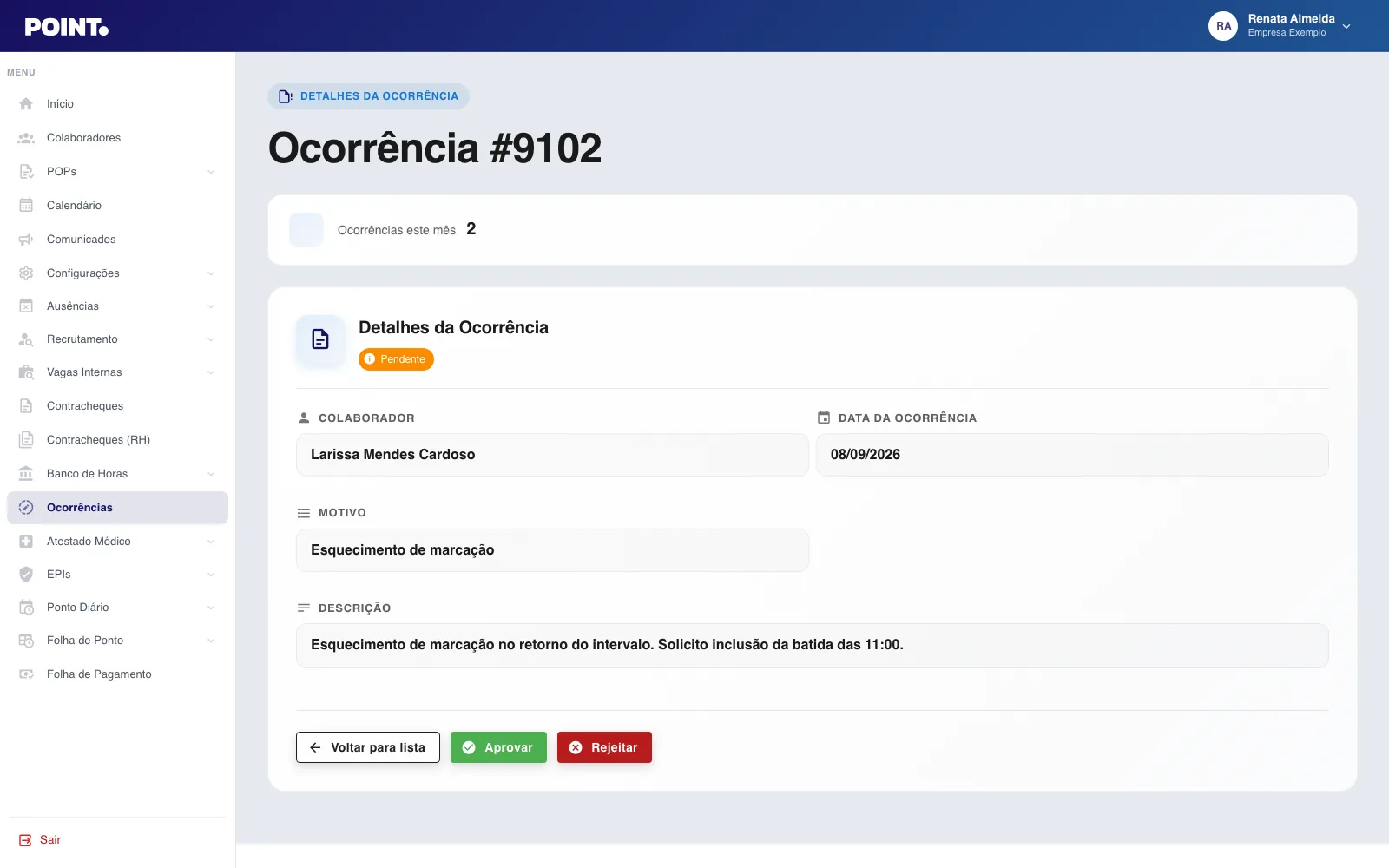Click the Ponto Diário clock icon
1389x868 pixels.
[x=26, y=608]
